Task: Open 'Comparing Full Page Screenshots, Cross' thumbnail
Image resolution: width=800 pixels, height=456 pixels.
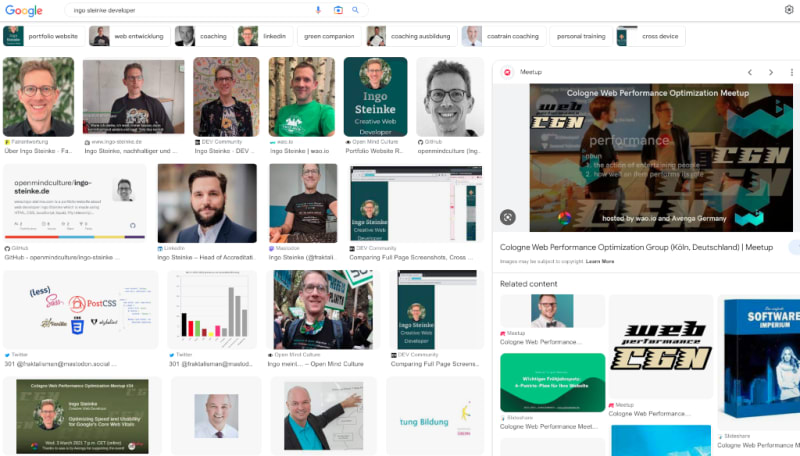Action: [x=416, y=203]
